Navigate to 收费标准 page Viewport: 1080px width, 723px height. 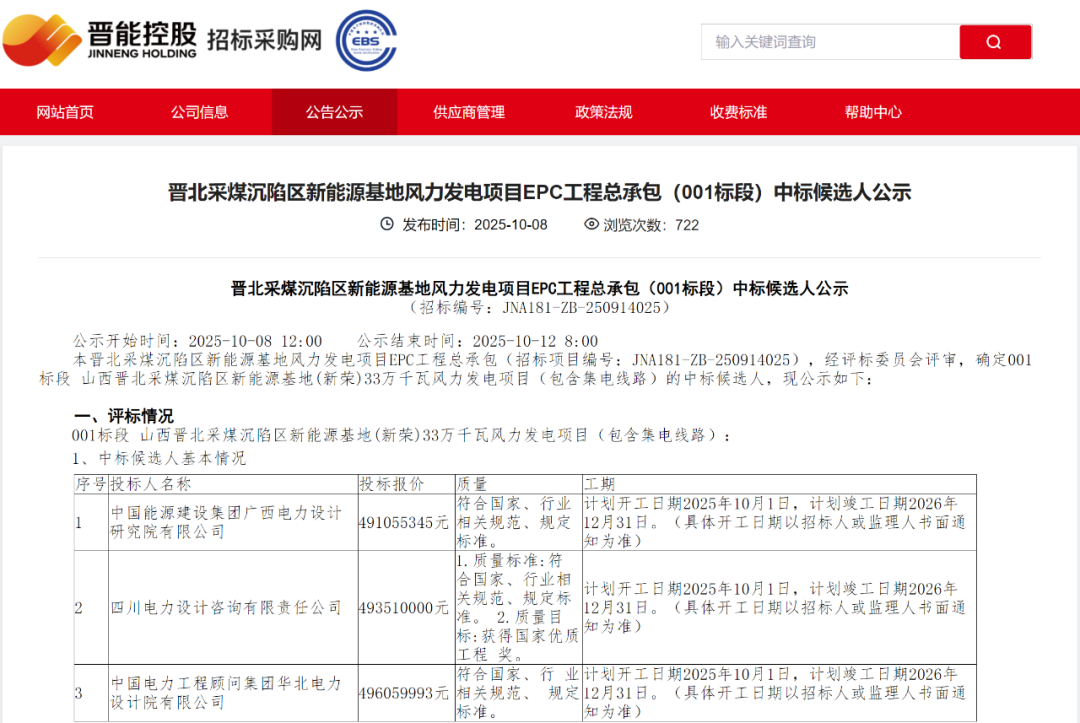[x=738, y=112]
